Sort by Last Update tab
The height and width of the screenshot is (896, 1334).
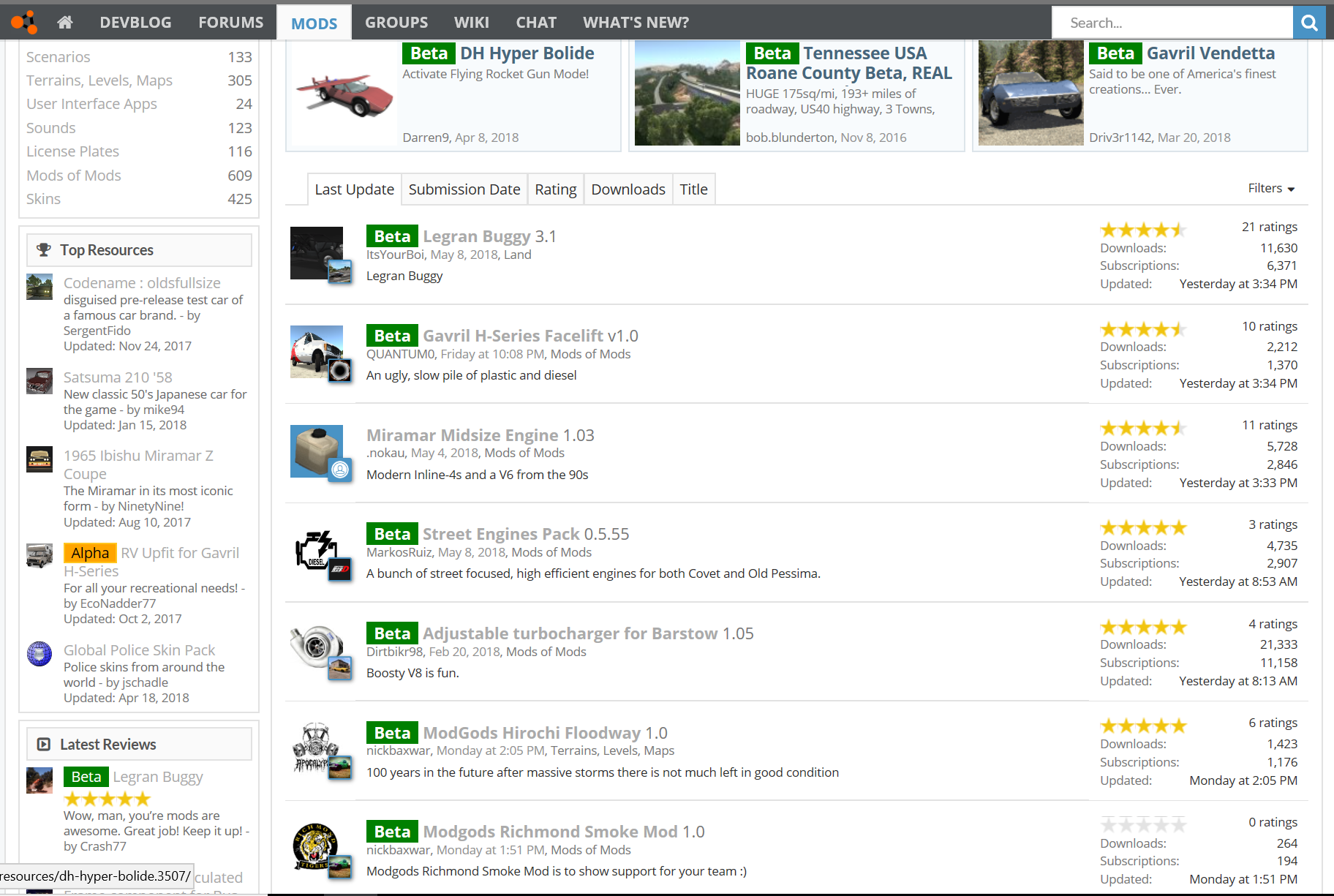(x=354, y=189)
